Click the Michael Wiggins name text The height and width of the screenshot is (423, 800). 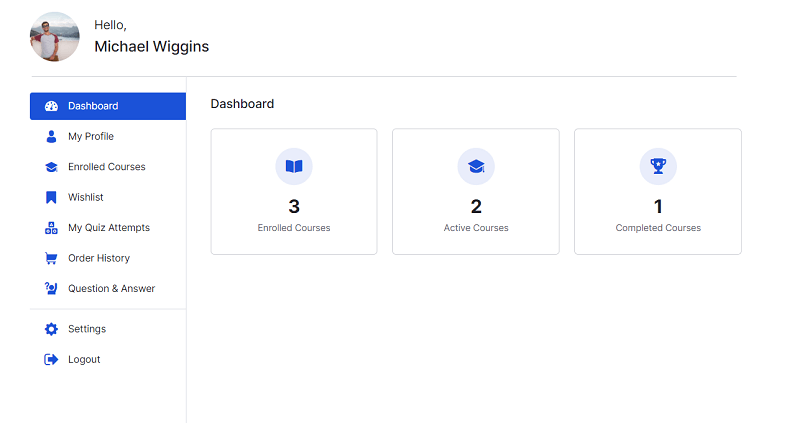click(152, 46)
